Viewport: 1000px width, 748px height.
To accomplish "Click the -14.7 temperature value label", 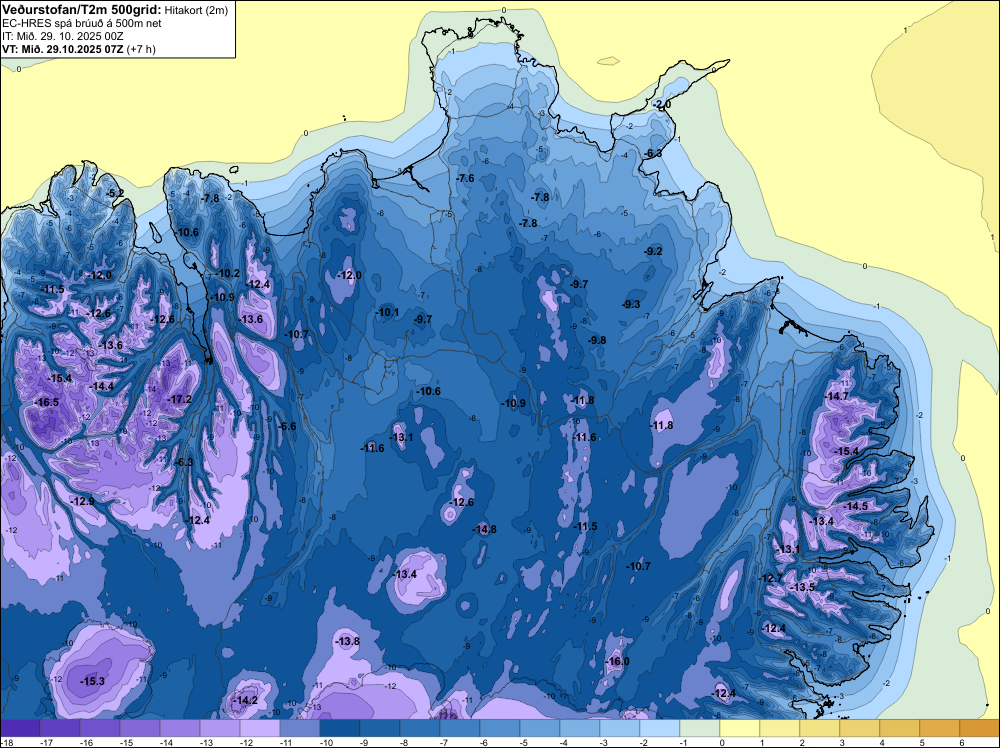I will click(x=837, y=396).
